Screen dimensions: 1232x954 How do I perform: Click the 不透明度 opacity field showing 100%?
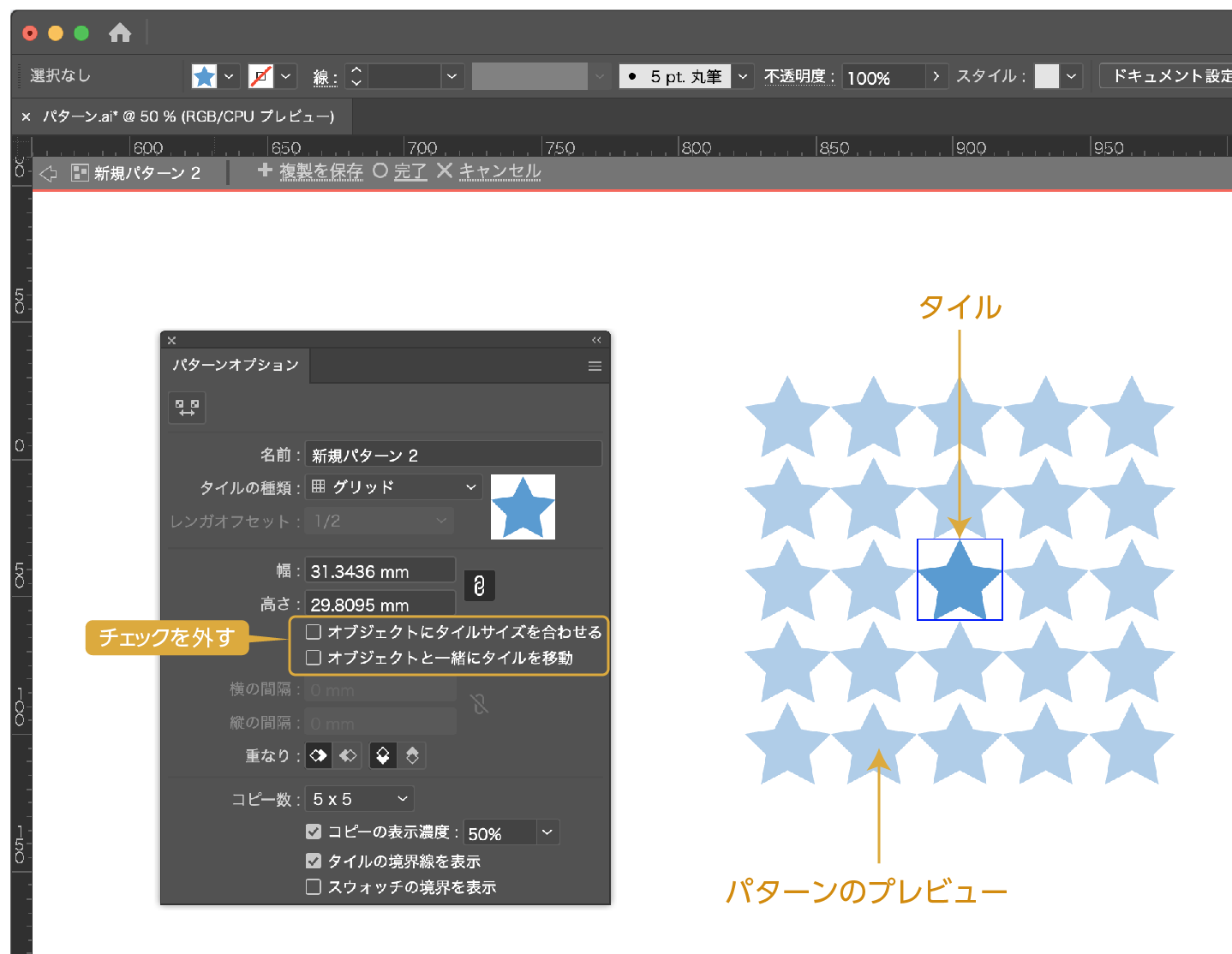883,76
